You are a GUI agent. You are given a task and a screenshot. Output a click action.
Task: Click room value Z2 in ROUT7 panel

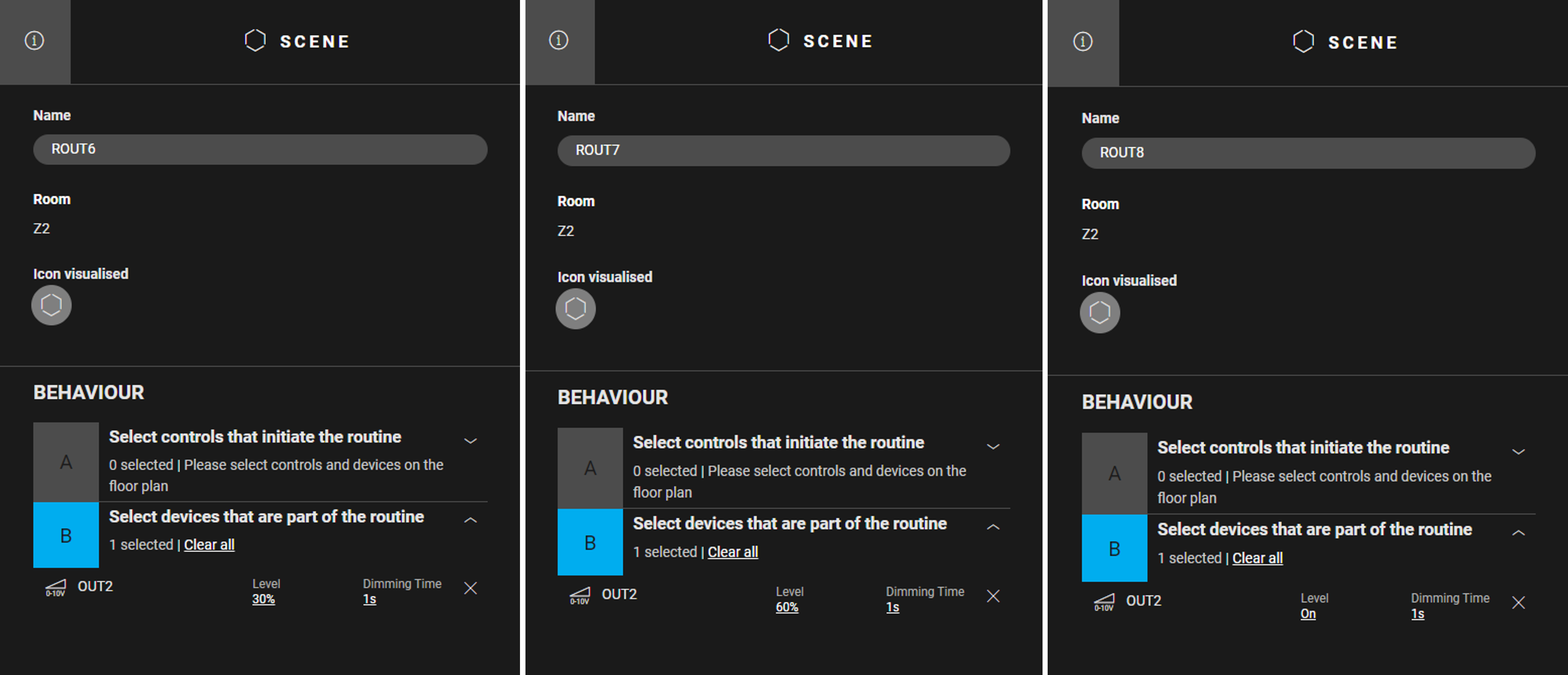click(566, 231)
